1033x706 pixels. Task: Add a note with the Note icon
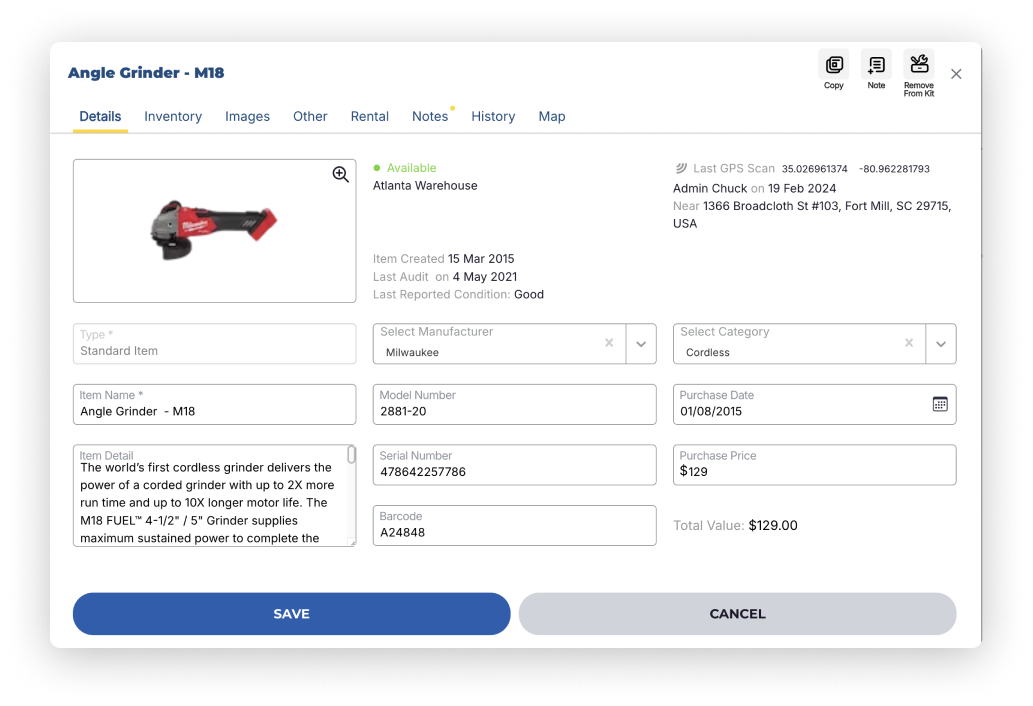point(876,65)
